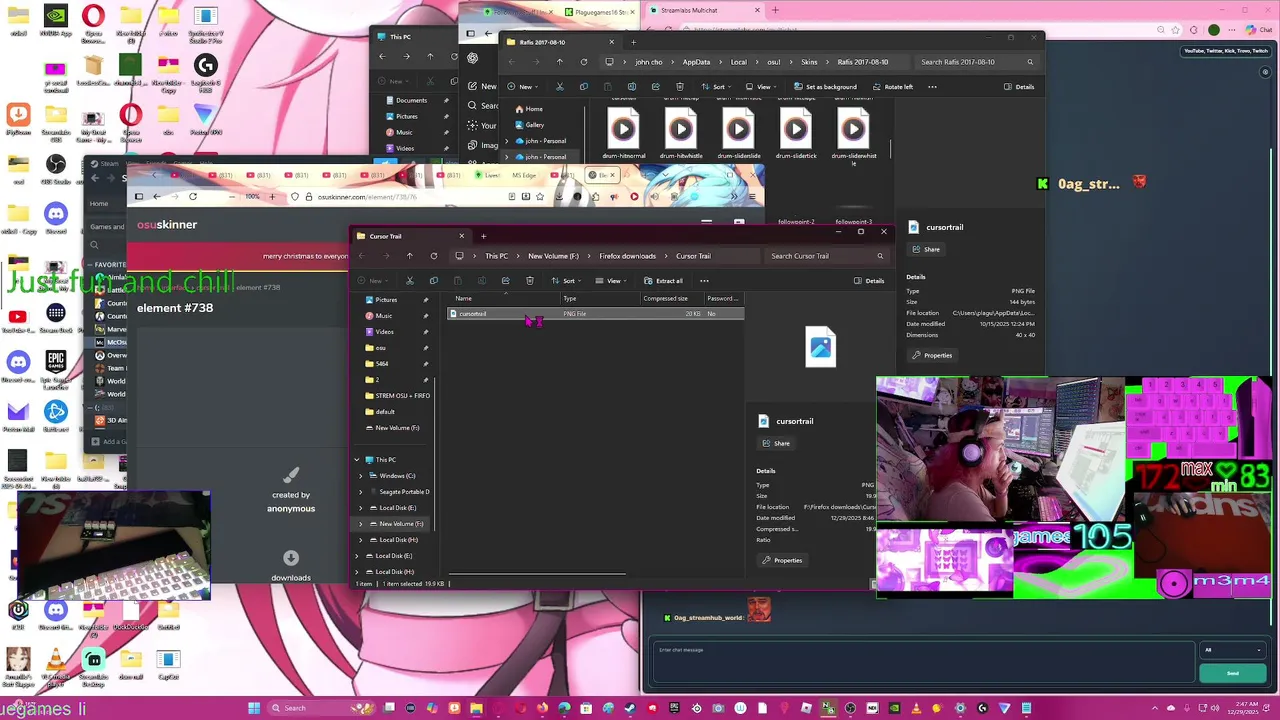Click Copy icon in Rafis 2017-08-10 toolbar

pos(583,87)
